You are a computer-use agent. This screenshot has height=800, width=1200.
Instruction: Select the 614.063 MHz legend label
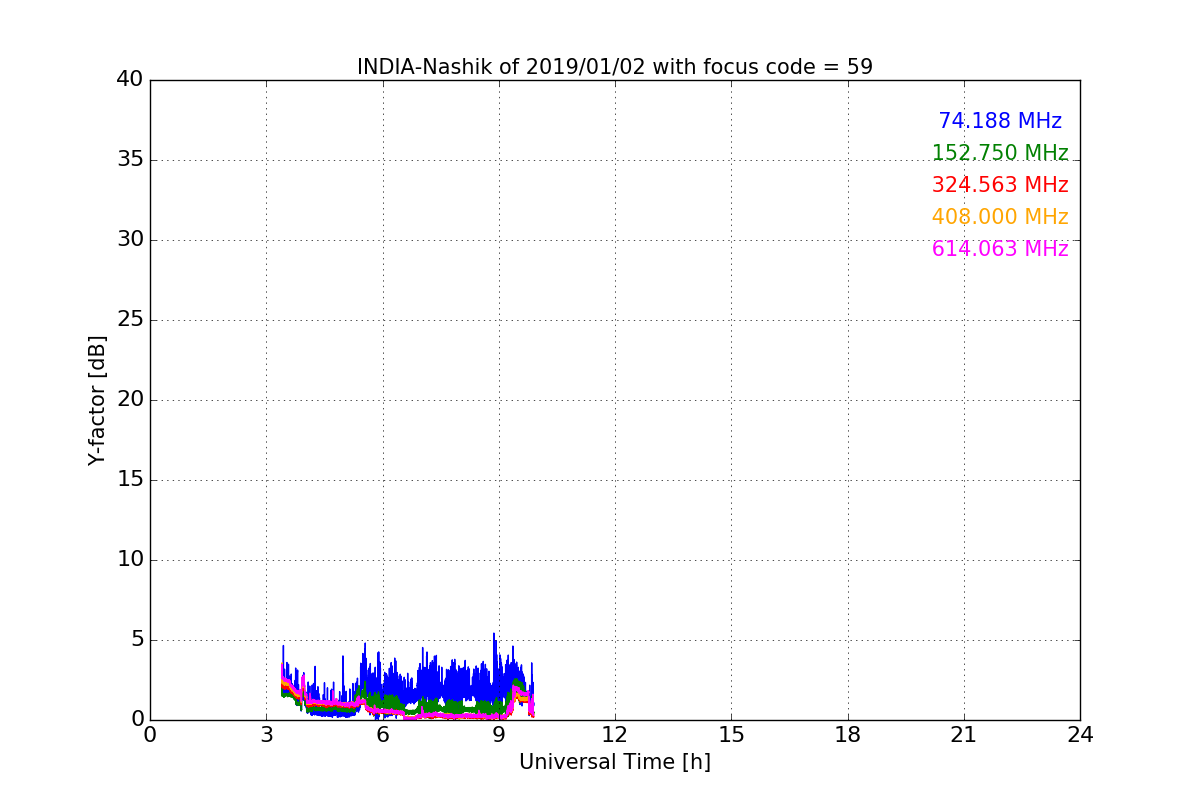tap(1000, 249)
